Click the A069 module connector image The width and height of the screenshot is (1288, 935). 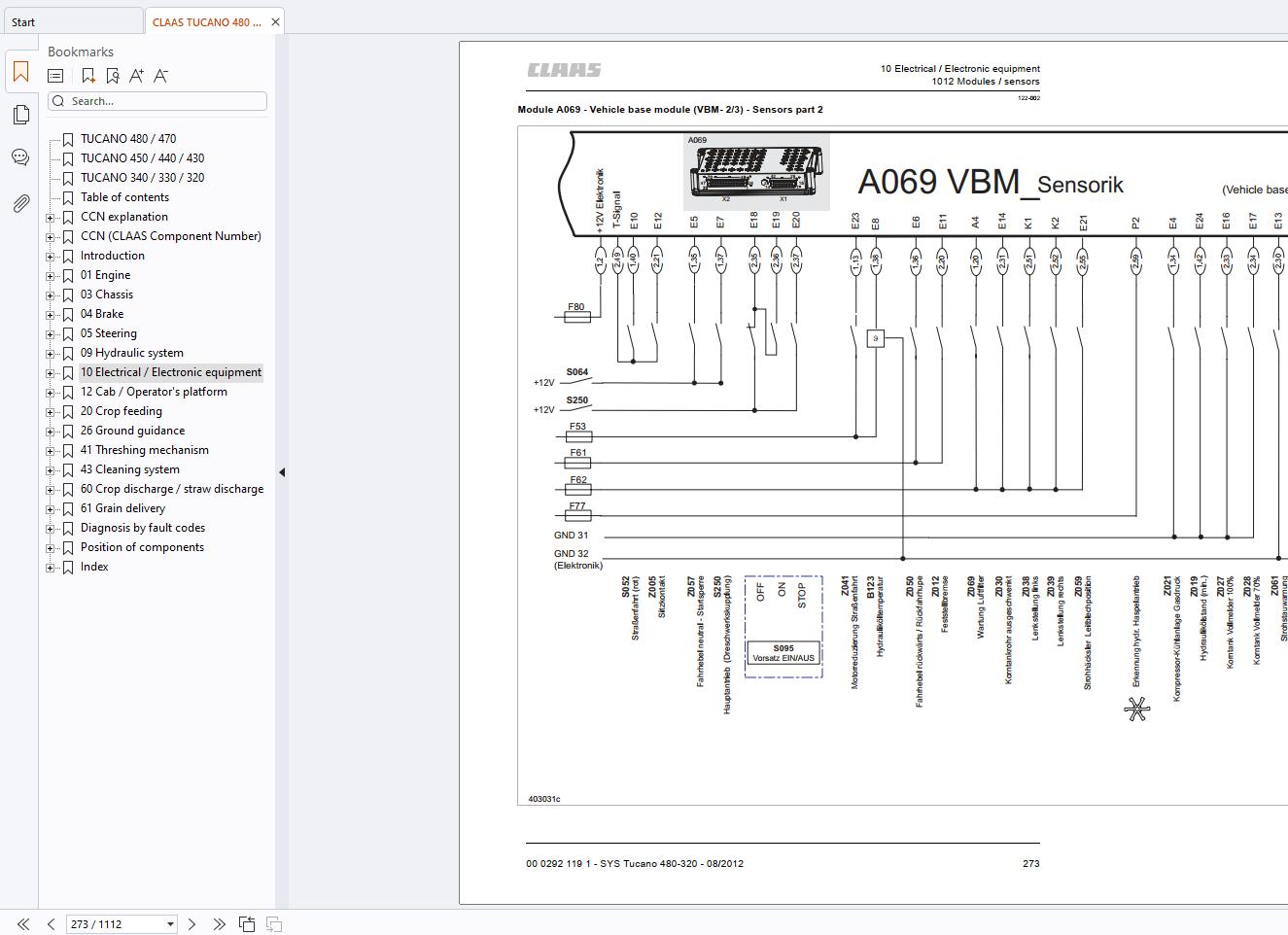pyautogui.click(x=756, y=172)
